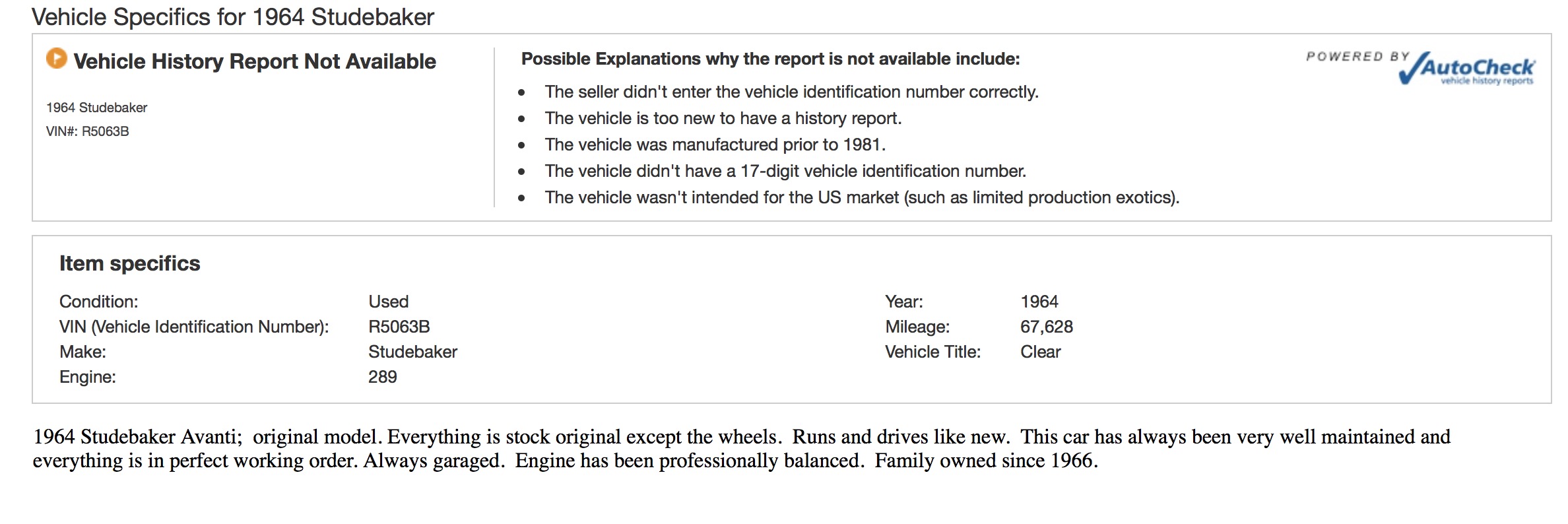Click the 'too new to have a history report' bullet

point(723,118)
